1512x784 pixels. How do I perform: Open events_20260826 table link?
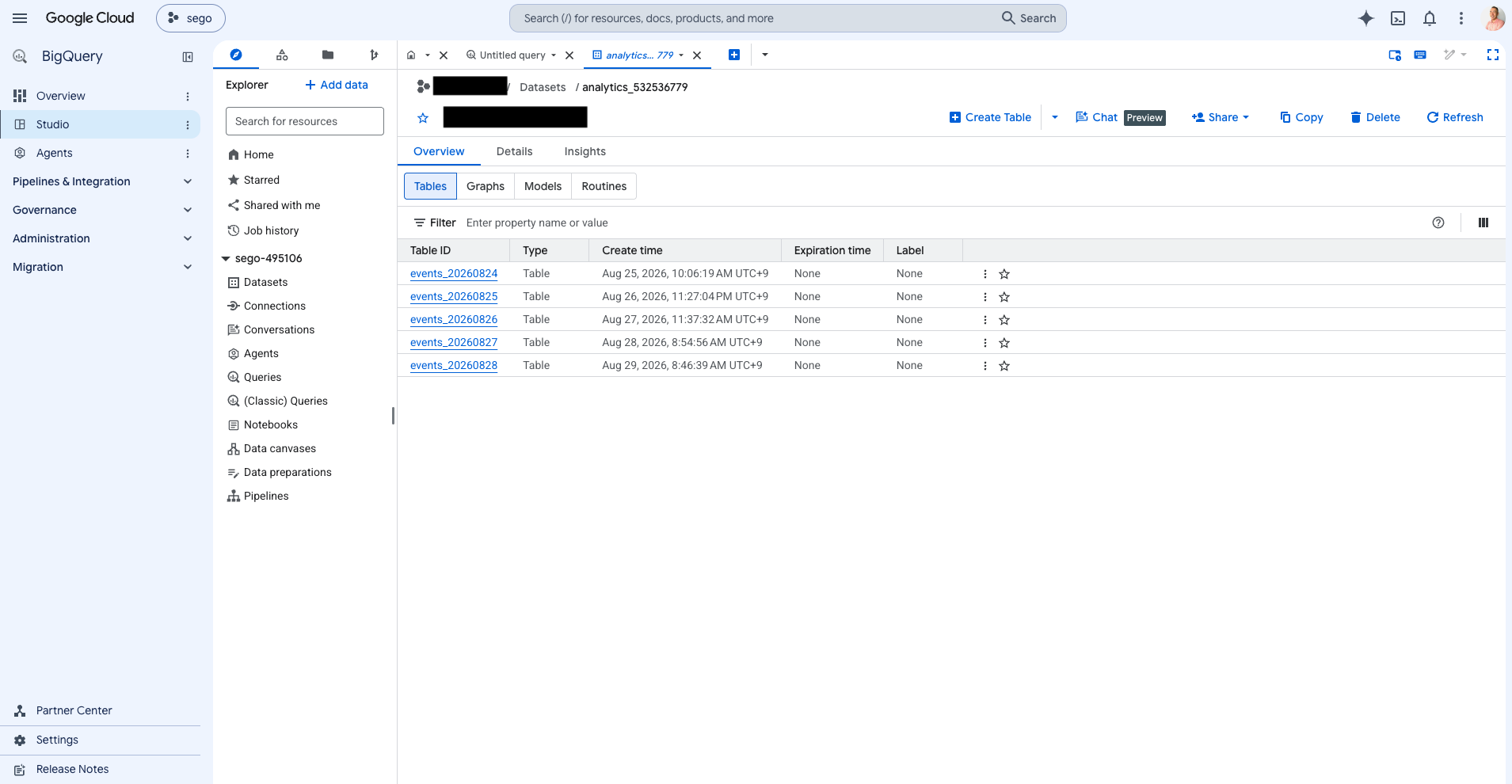454,320
